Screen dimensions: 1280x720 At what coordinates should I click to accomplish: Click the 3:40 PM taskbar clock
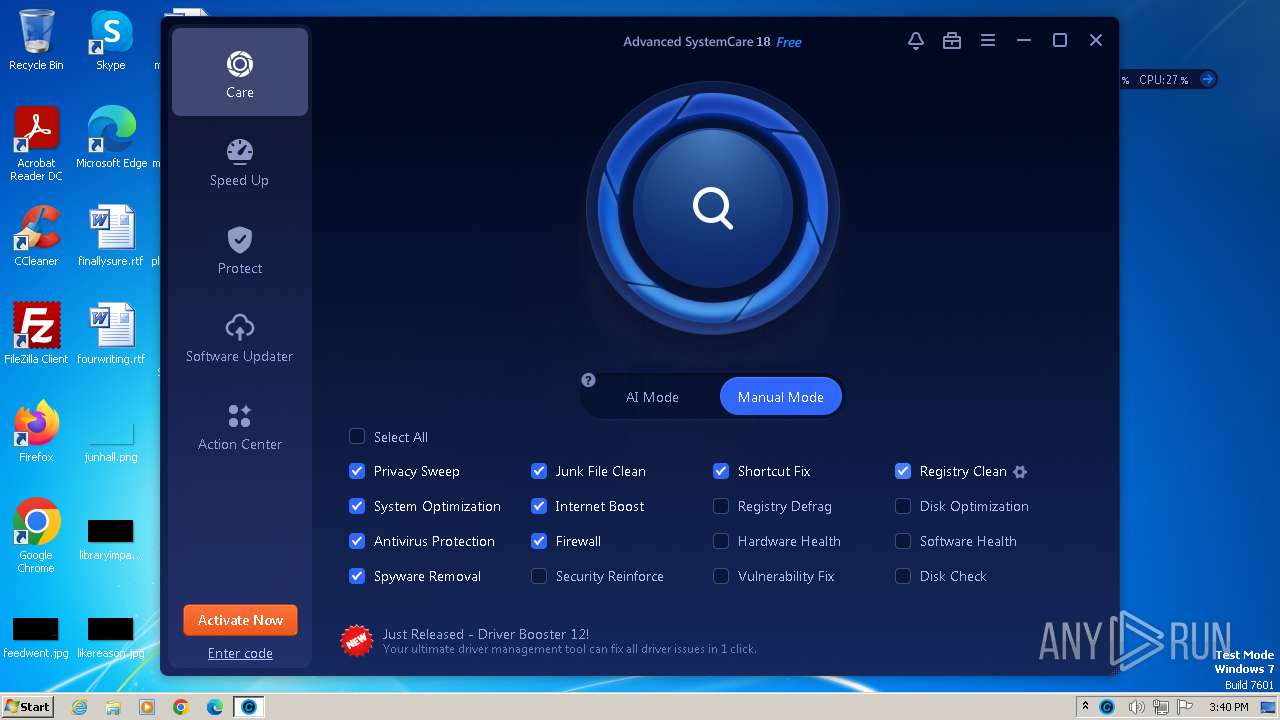coord(1228,707)
